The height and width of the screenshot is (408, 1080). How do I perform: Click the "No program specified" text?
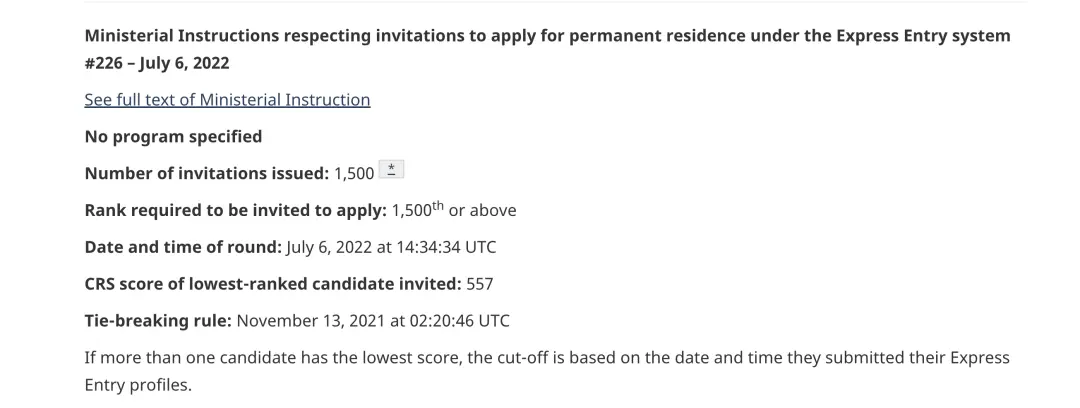pos(174,136)
